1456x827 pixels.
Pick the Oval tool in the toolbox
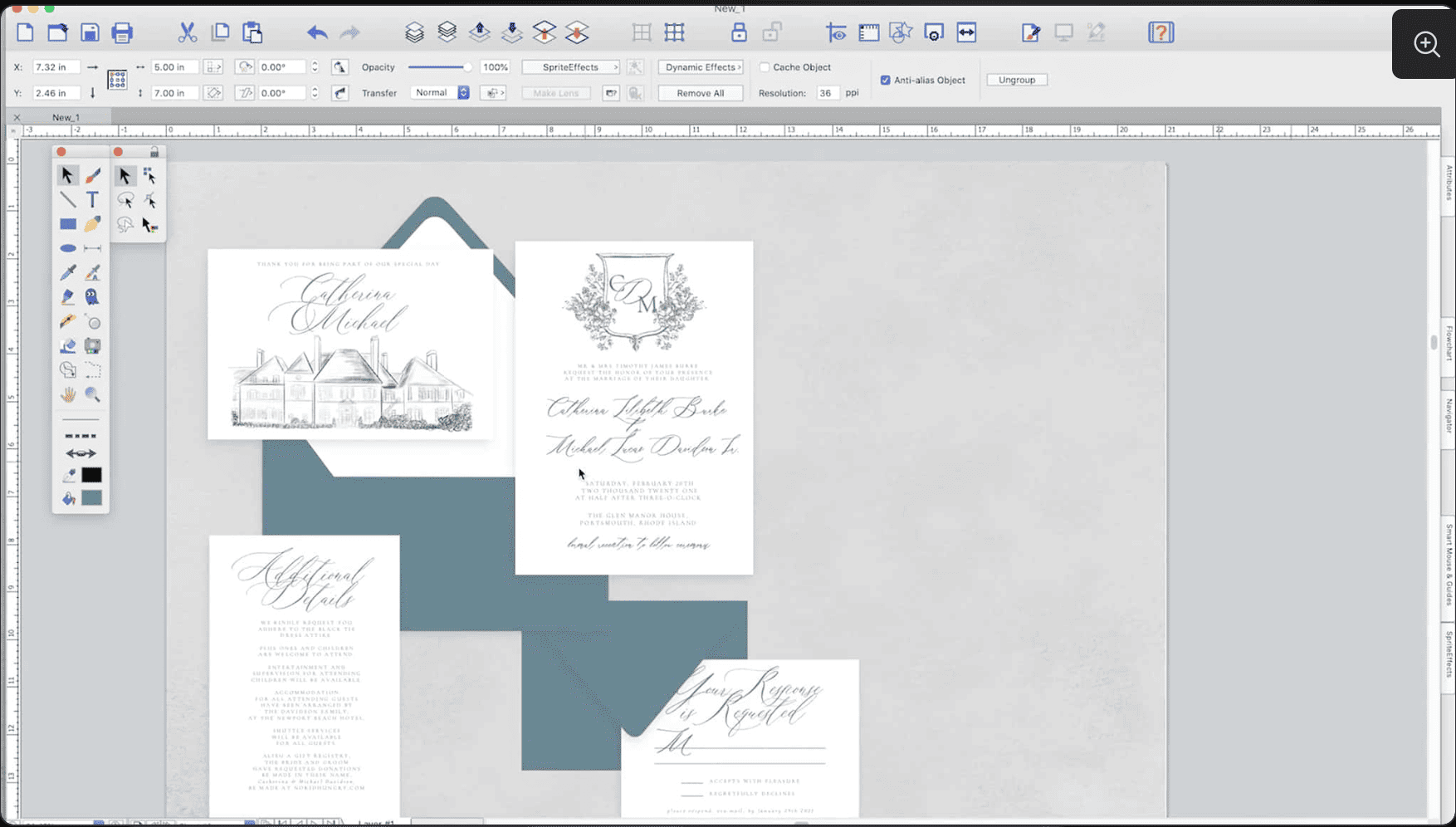(x=68, y=248)
